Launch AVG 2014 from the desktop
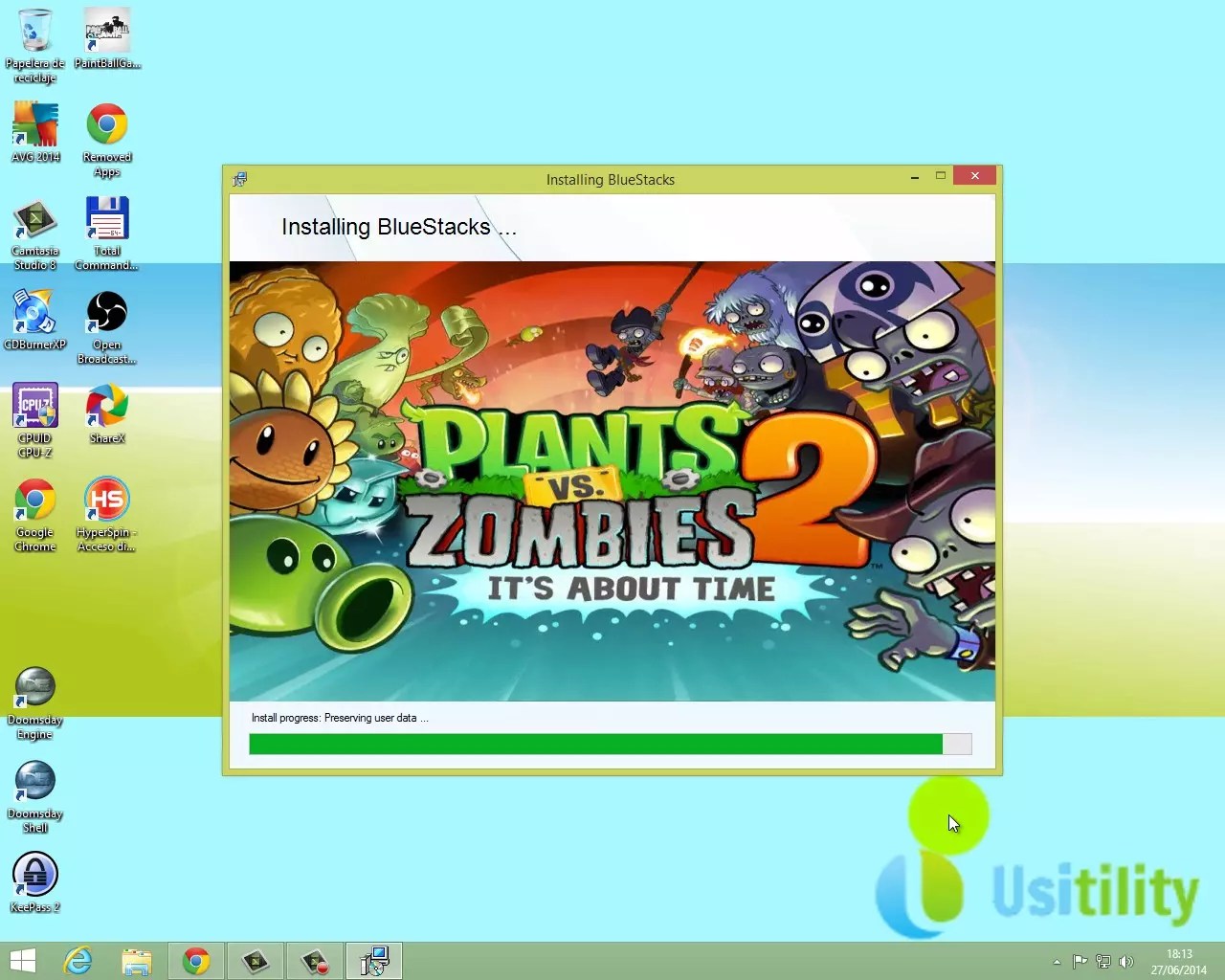This screenshot has width=1225, height=980. point(35,125)
